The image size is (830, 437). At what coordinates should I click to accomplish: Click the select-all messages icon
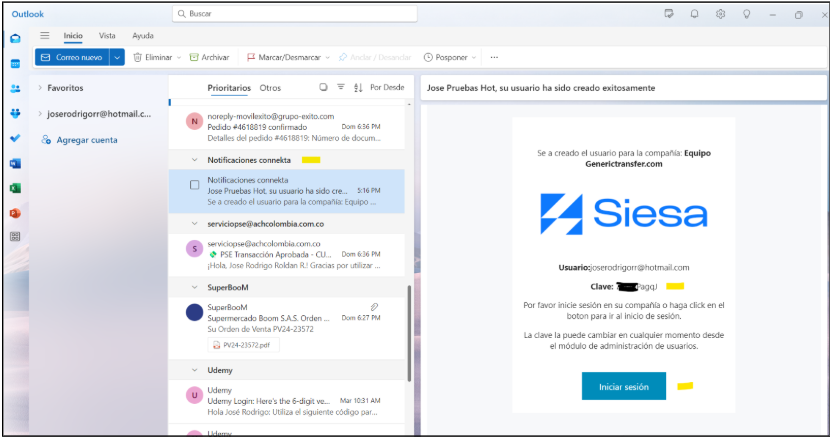click(323, 87)
